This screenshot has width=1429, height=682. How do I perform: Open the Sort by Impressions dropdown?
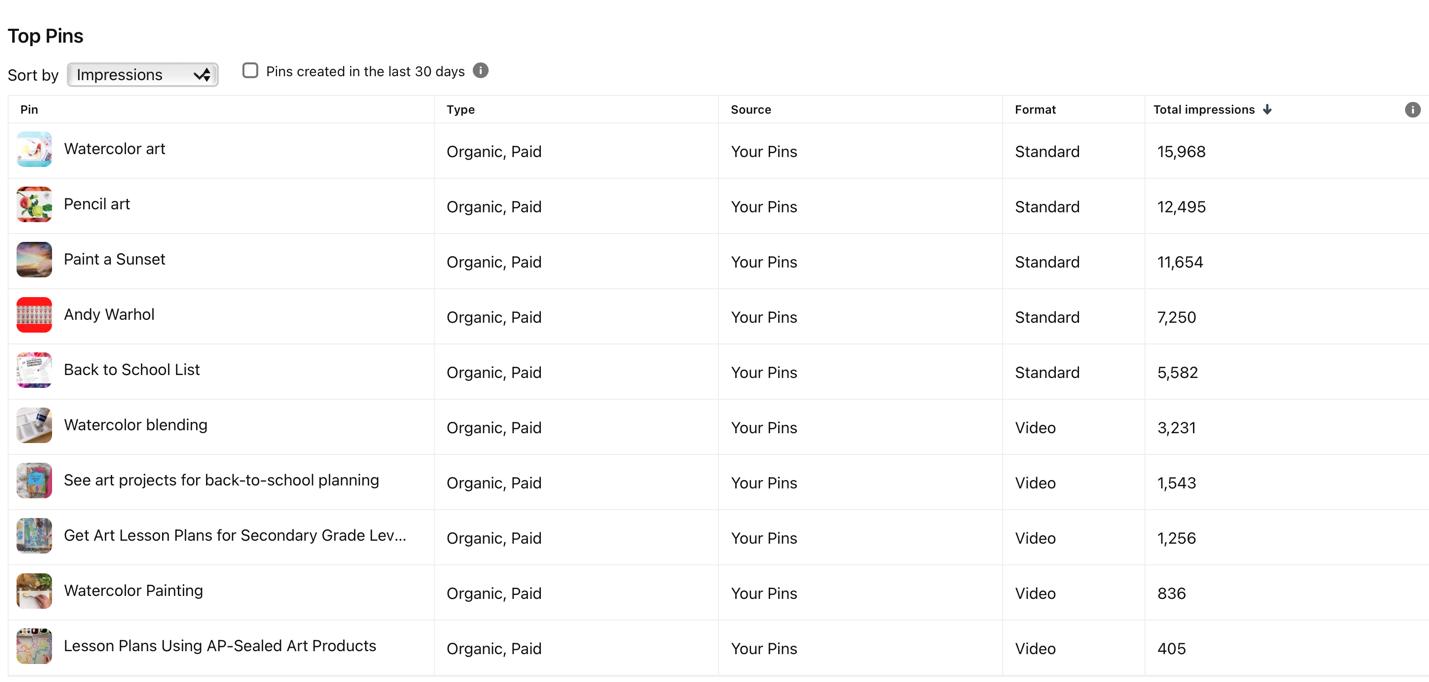click(142, 75)
